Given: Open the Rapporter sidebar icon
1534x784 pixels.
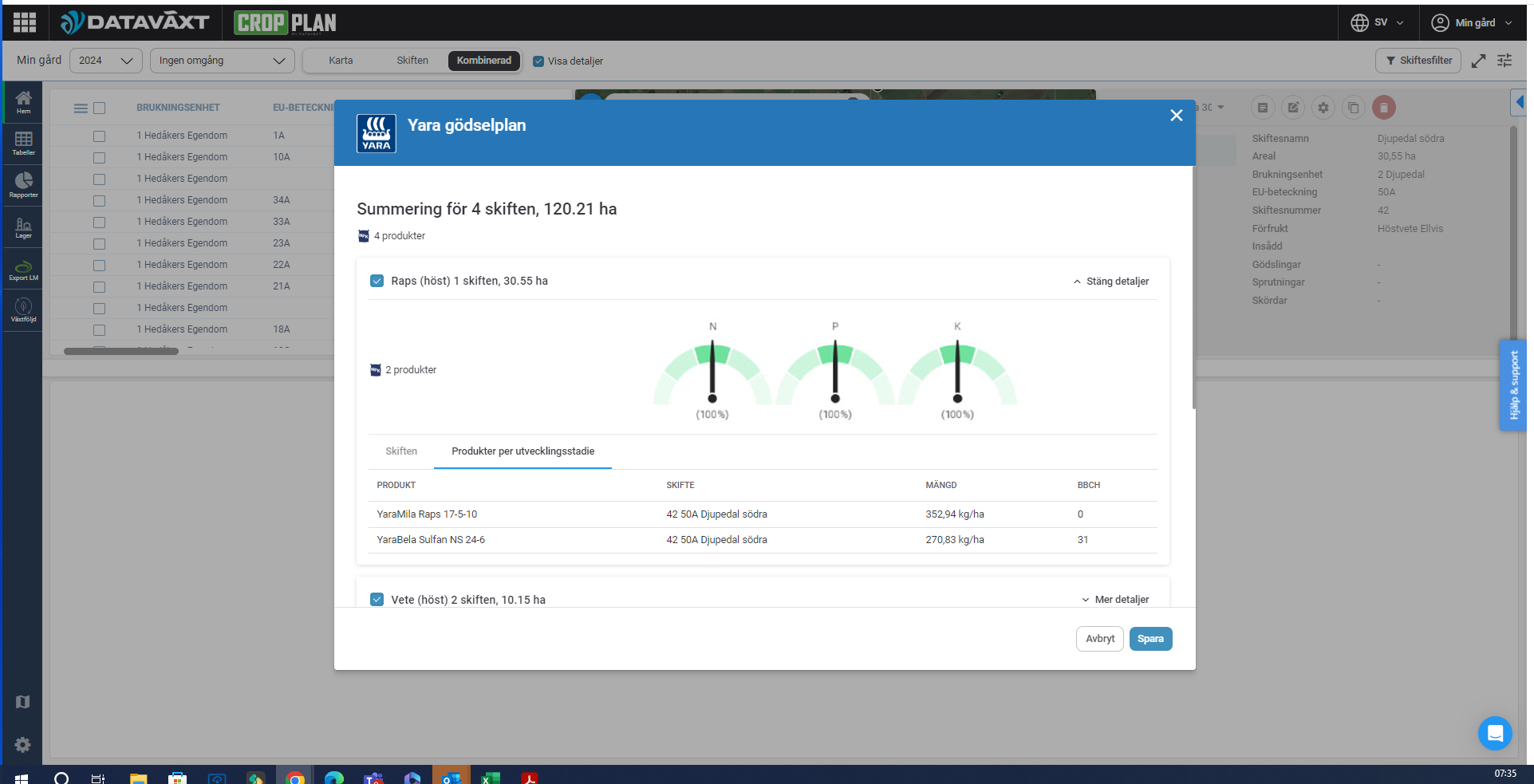Looking at the screenshot, I should tap(23, 184).
